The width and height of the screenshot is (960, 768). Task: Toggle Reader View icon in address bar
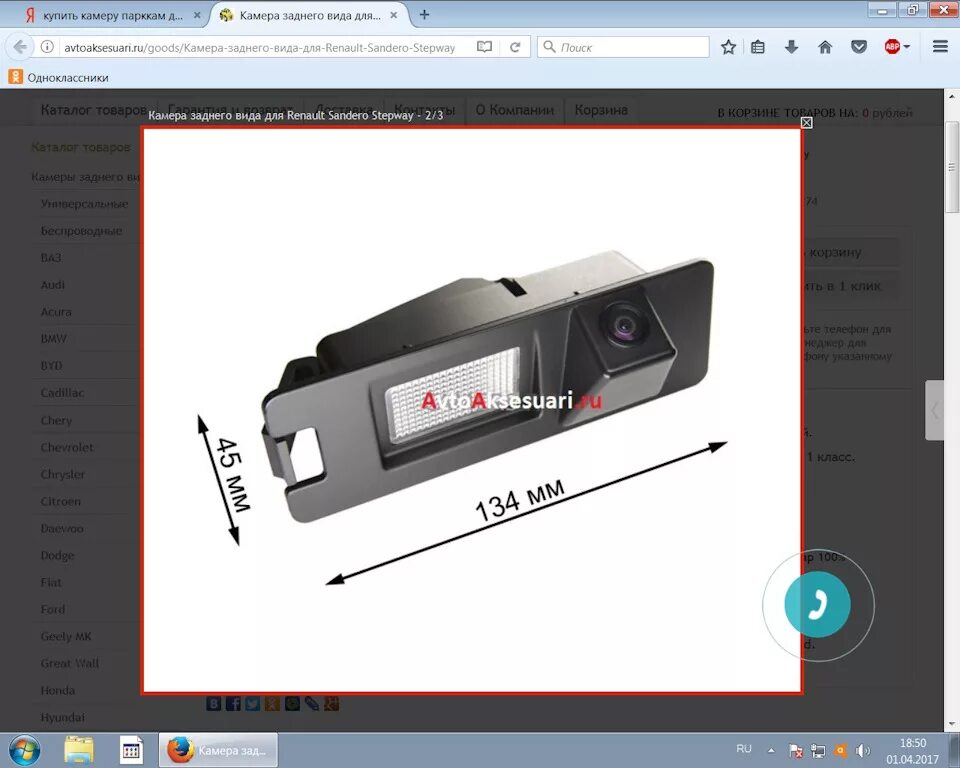(484, 47)
